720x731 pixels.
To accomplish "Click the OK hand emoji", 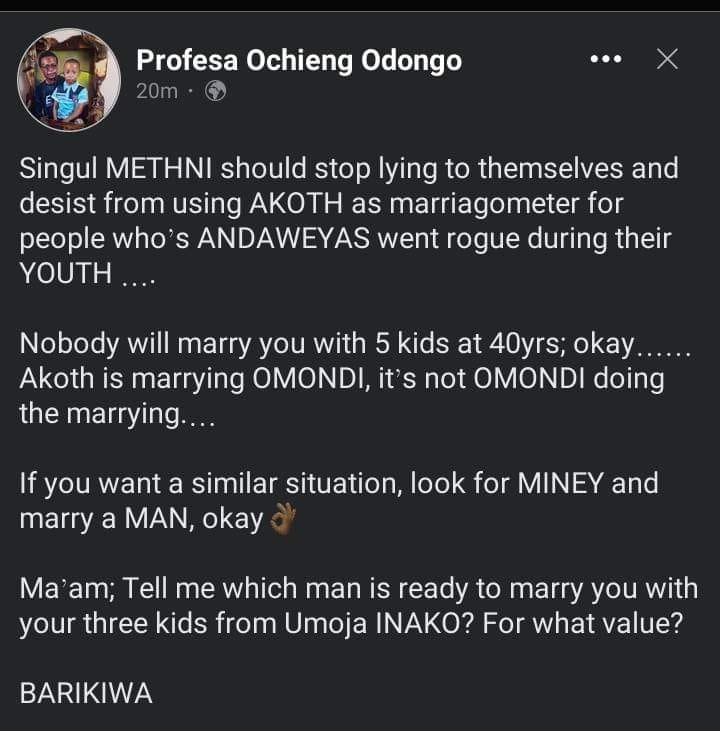I will coord(284,519).
